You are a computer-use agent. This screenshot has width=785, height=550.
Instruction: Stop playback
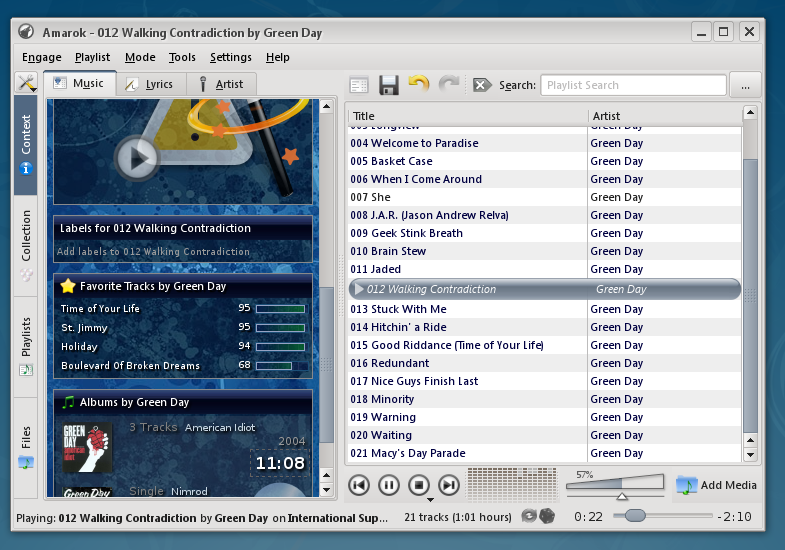pyautogui.click(x=419, y=485)
